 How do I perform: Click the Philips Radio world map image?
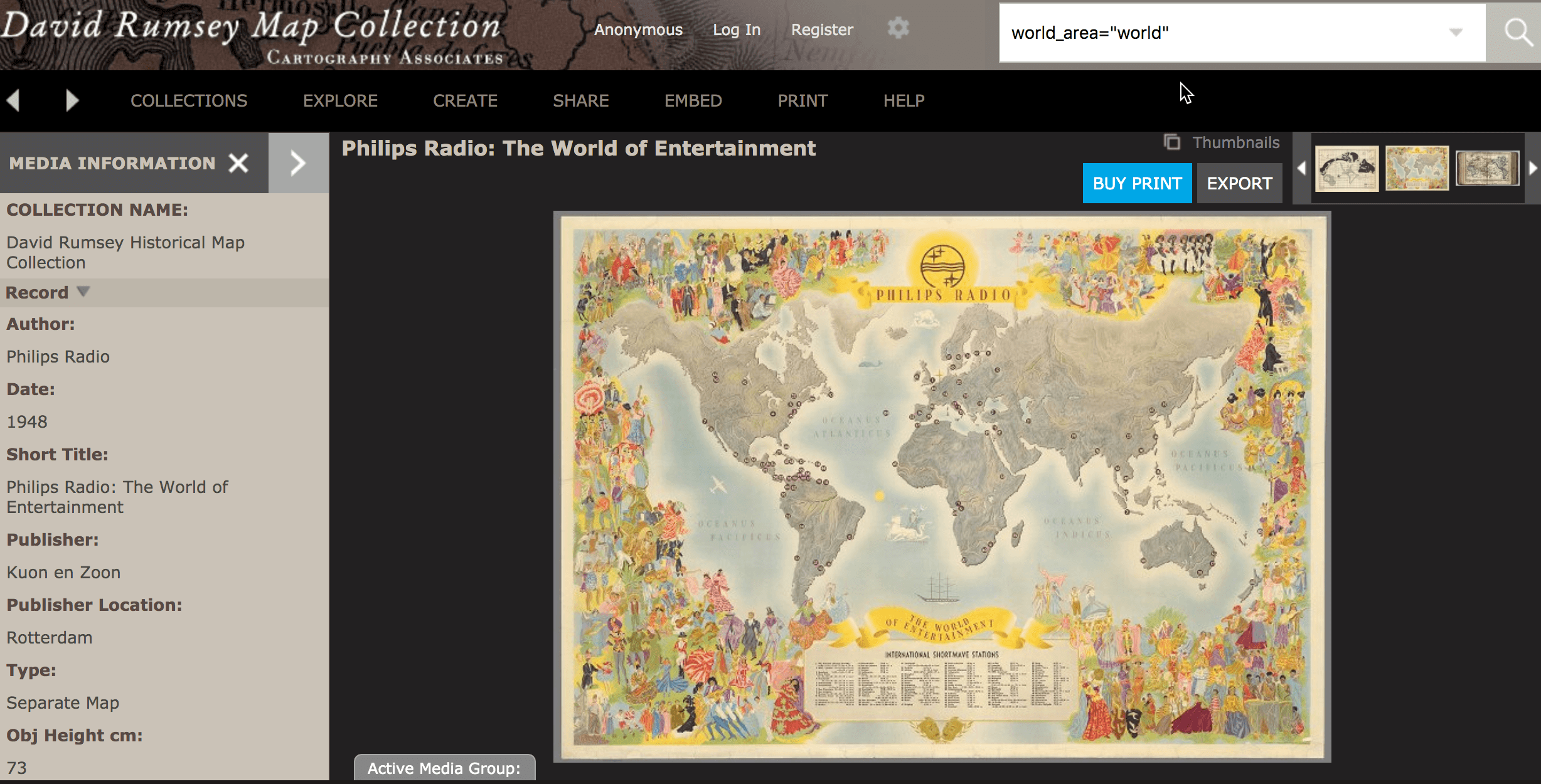942,487
